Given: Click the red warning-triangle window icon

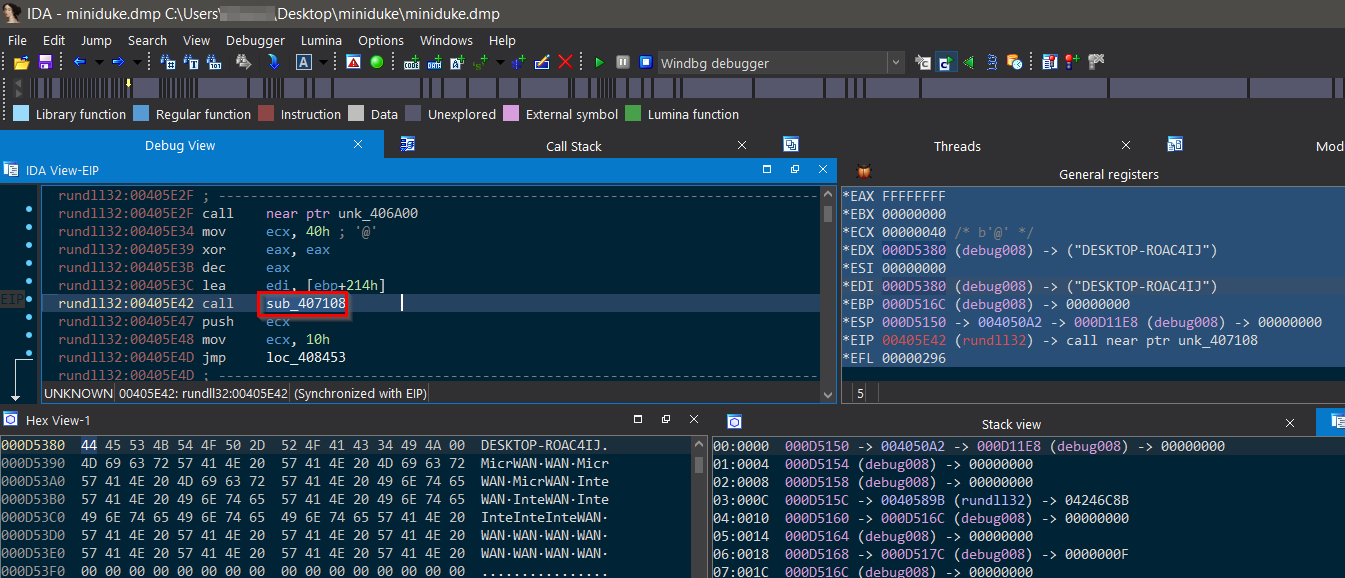Looking at the screenshot, I should (353, 62).
